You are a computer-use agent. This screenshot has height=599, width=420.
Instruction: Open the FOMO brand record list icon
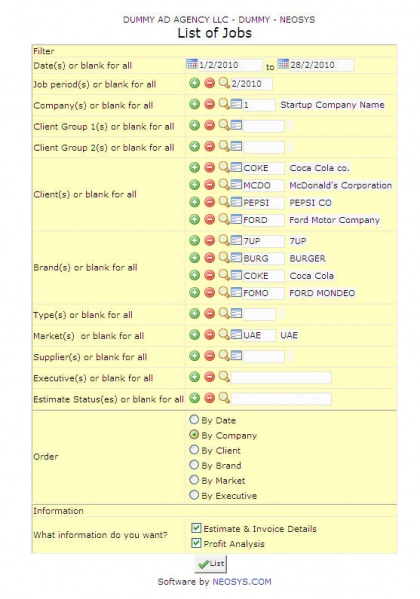click(x=236, y=292)
